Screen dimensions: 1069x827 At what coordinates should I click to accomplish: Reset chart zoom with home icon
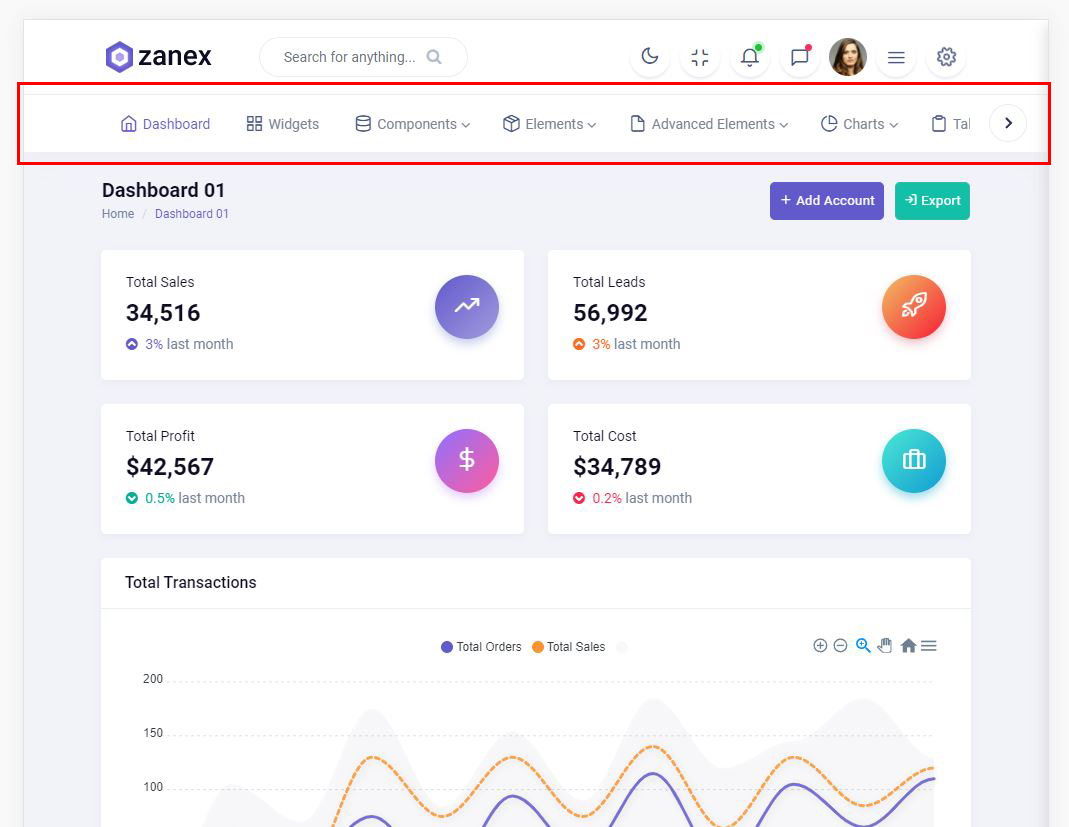pyautogui.click(x=908, y=646)
